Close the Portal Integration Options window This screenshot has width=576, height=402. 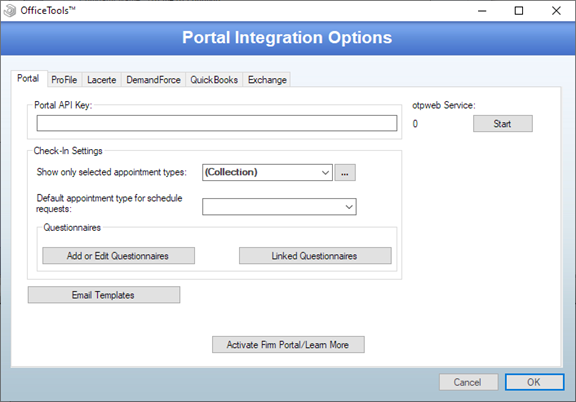tap(556, 11)
